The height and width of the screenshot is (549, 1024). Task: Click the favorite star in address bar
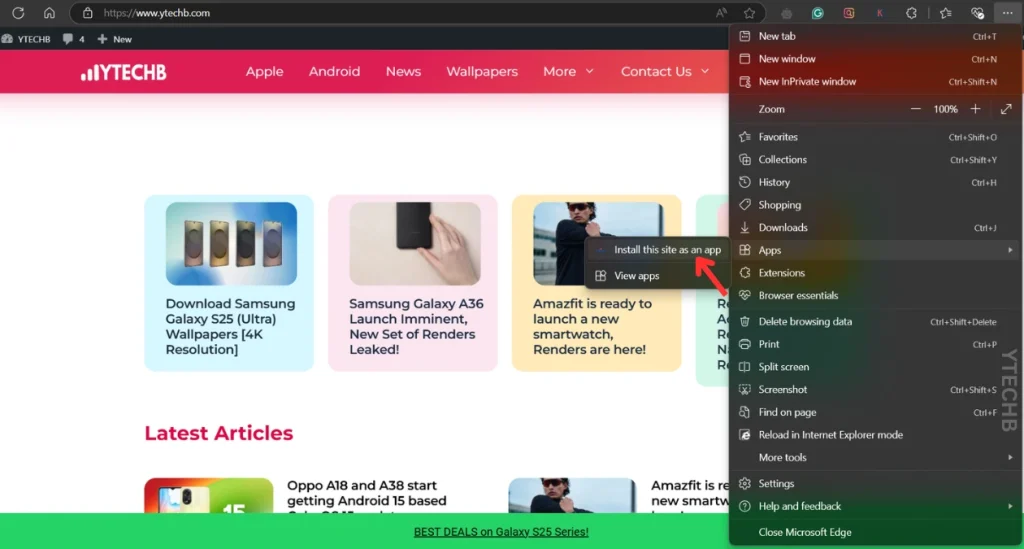[x=749, y=13]
